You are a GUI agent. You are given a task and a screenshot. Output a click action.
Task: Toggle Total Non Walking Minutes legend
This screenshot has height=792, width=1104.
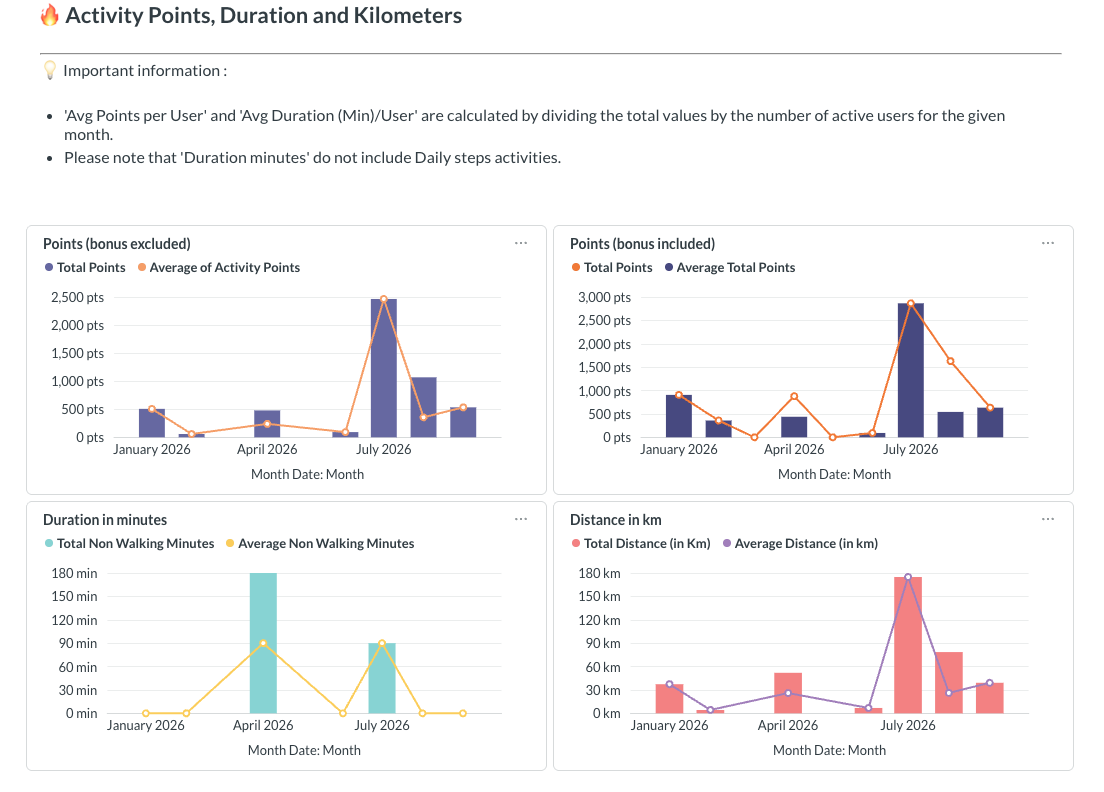[x=129, y=543]
